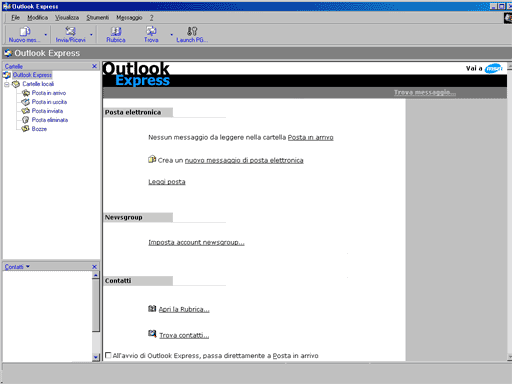Click Imposta account newsgroup link
The width and height of the screenshot is (512, 384).
(x=196, y=242)
